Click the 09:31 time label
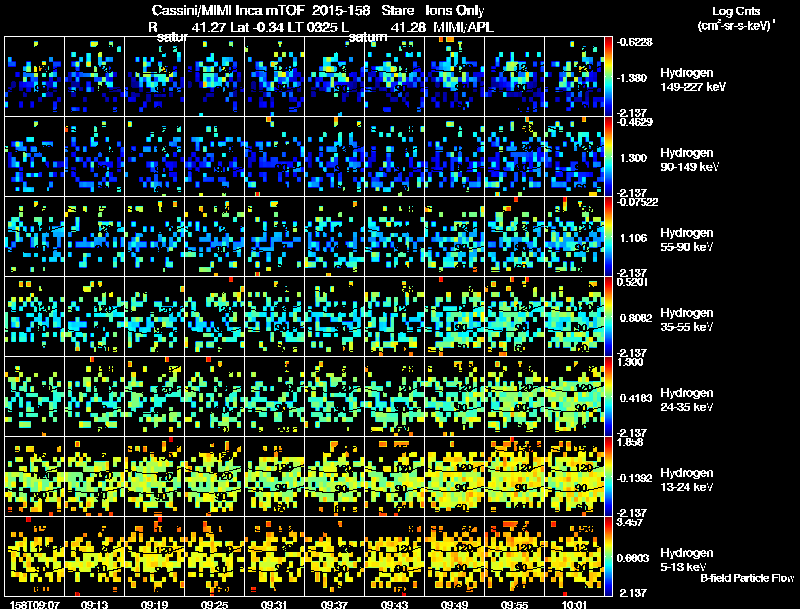 (274, 604)
